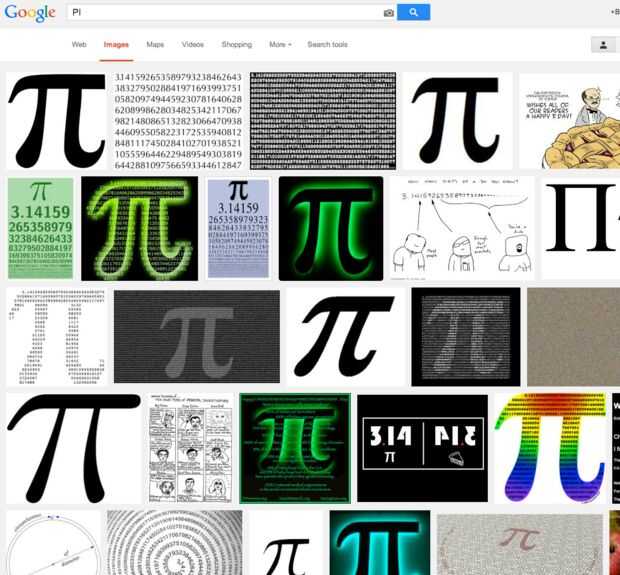
Task: Open solid neon green pi on black
Action: pyautogui.click(x=331, y=229)
